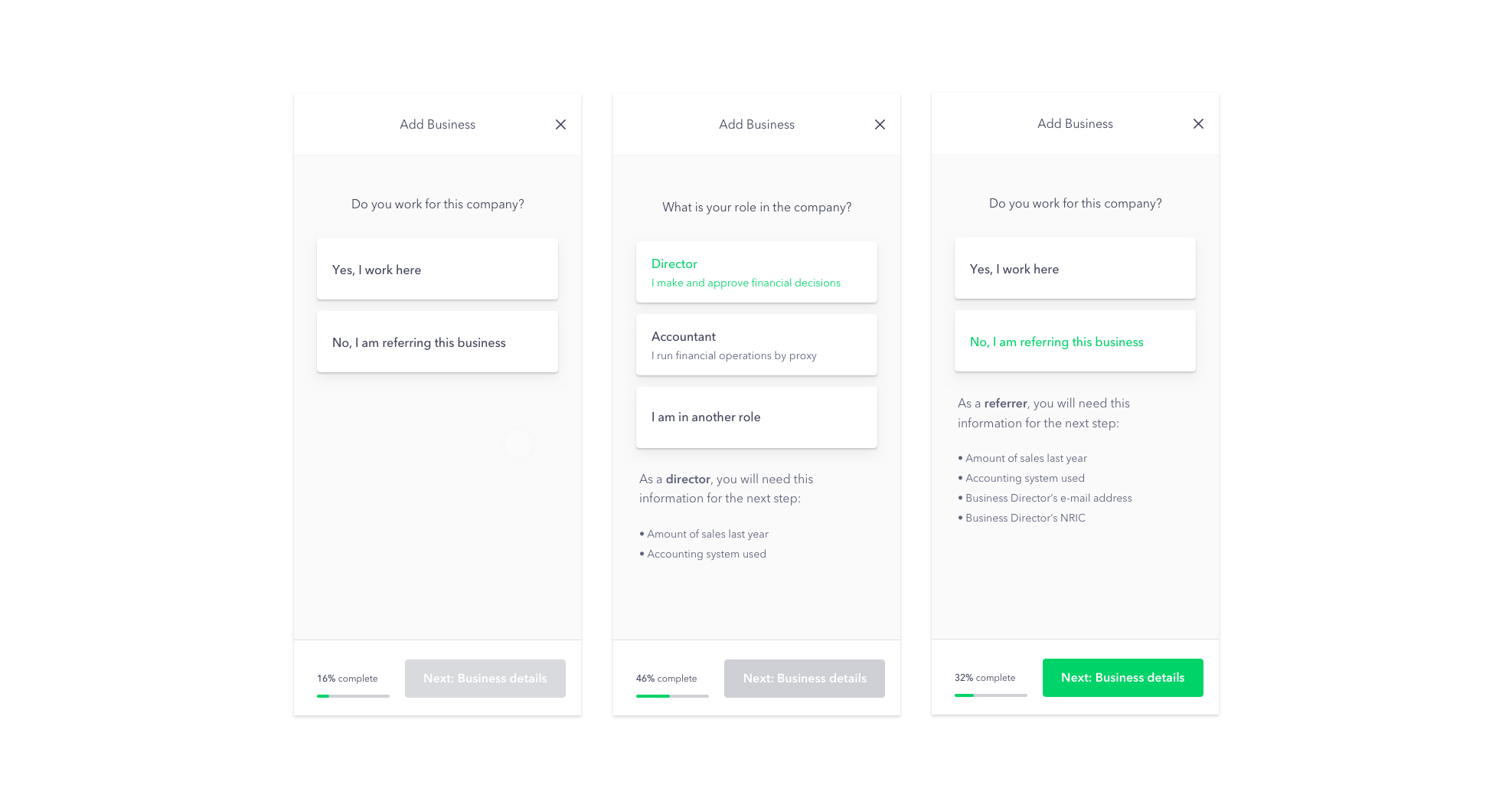Screen dimensions: 1512x808
Task: Click disabled Next button in middle panel
Action: [x=805, y=679]
